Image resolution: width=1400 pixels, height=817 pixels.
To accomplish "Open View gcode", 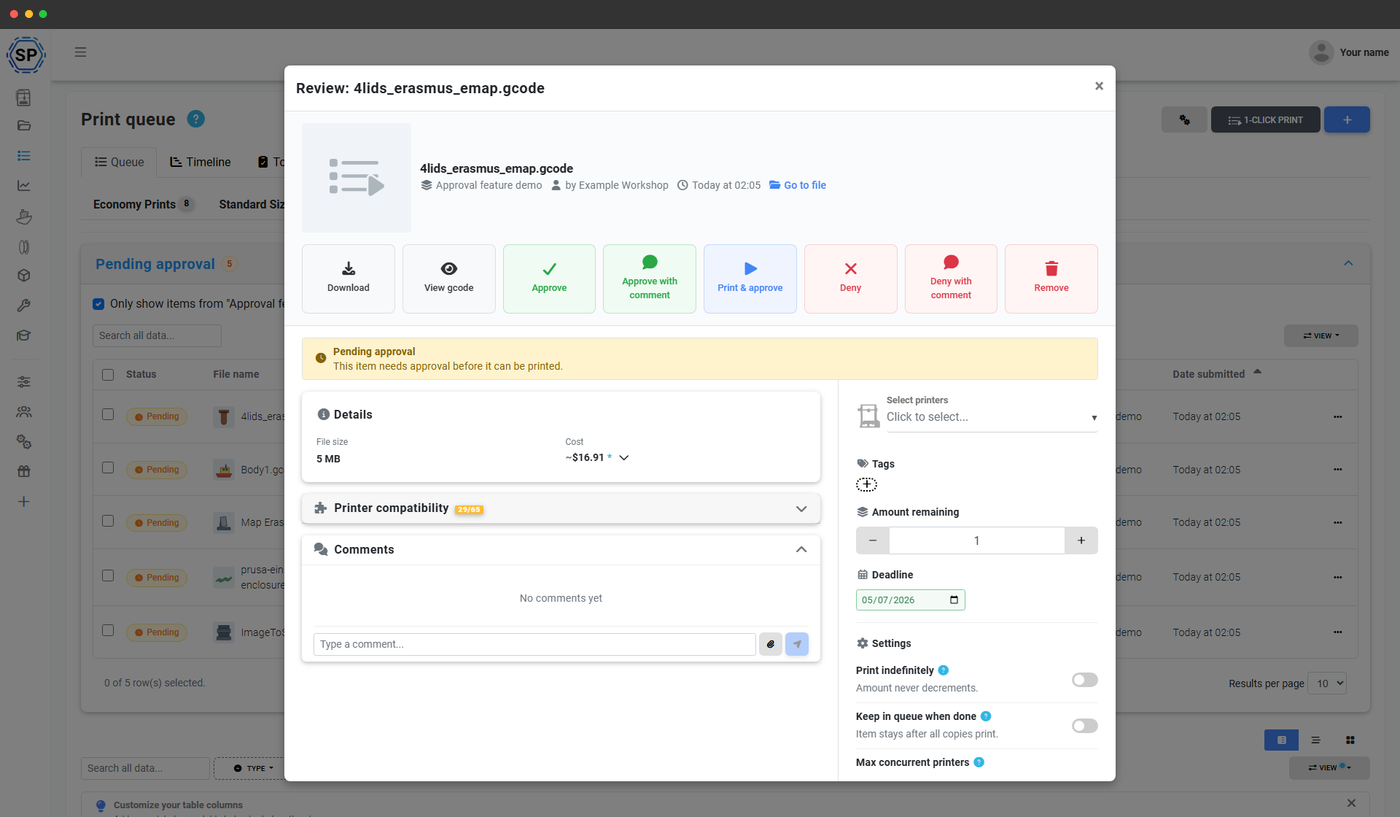I will point(449,279).
